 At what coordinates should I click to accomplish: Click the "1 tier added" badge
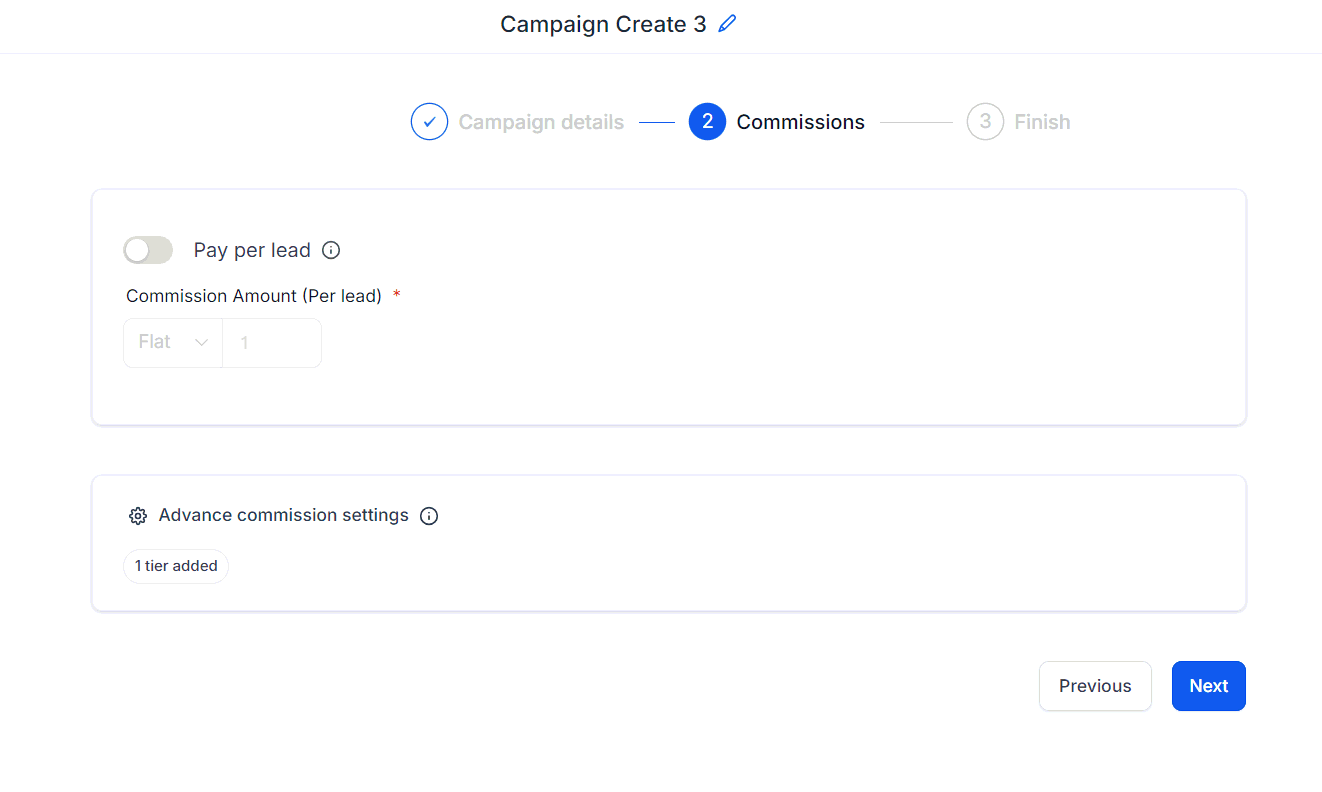(176, 566)
